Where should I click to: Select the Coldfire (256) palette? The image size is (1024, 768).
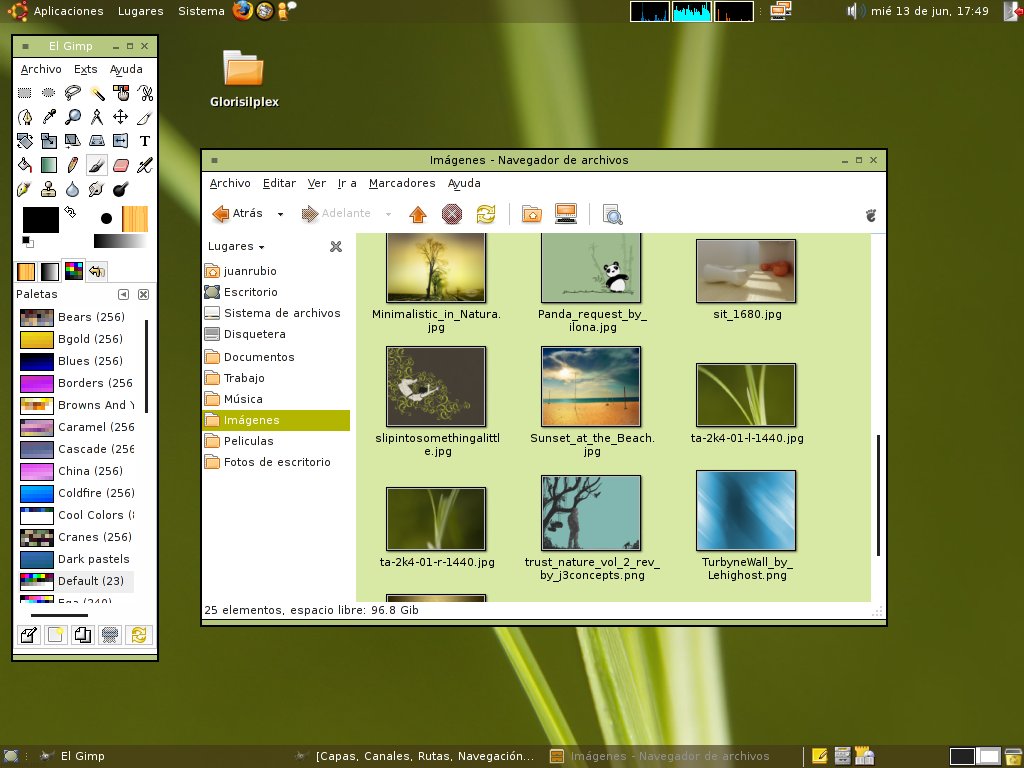click(x=76, y=493)
